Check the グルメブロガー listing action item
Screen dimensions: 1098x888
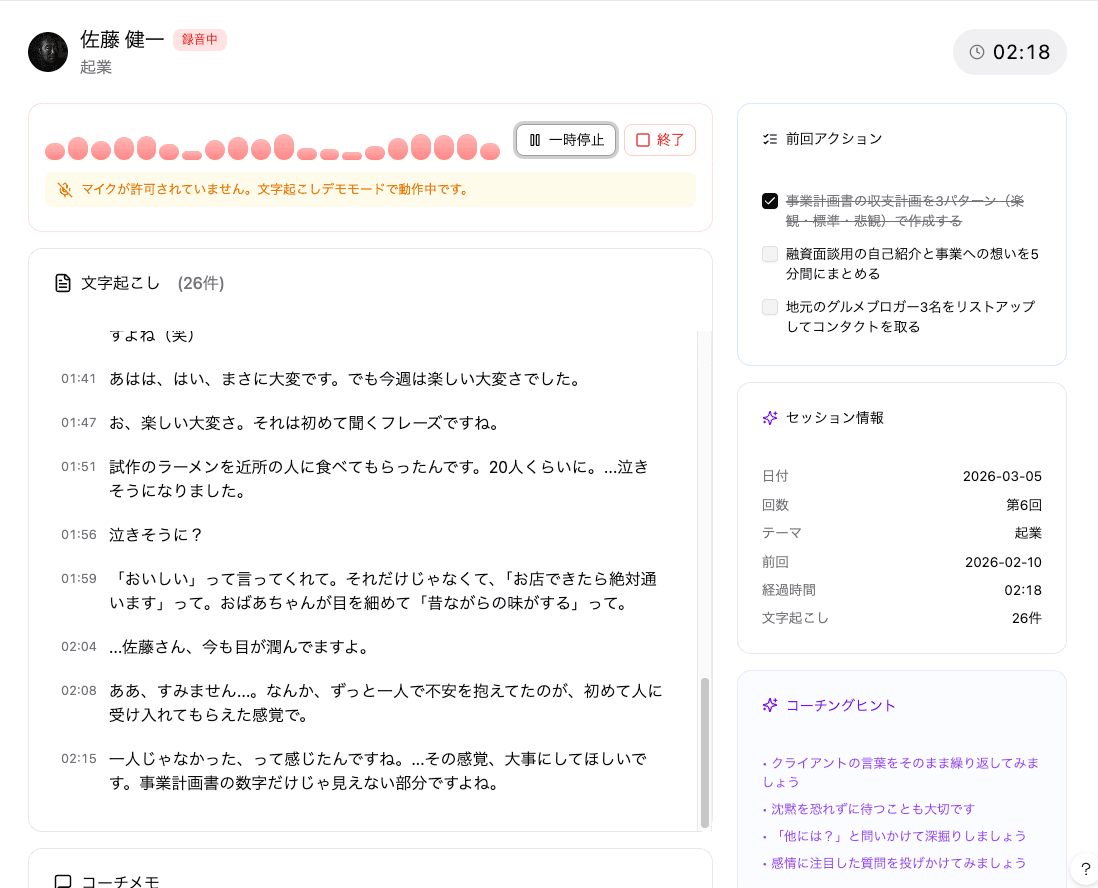[770, 308]
